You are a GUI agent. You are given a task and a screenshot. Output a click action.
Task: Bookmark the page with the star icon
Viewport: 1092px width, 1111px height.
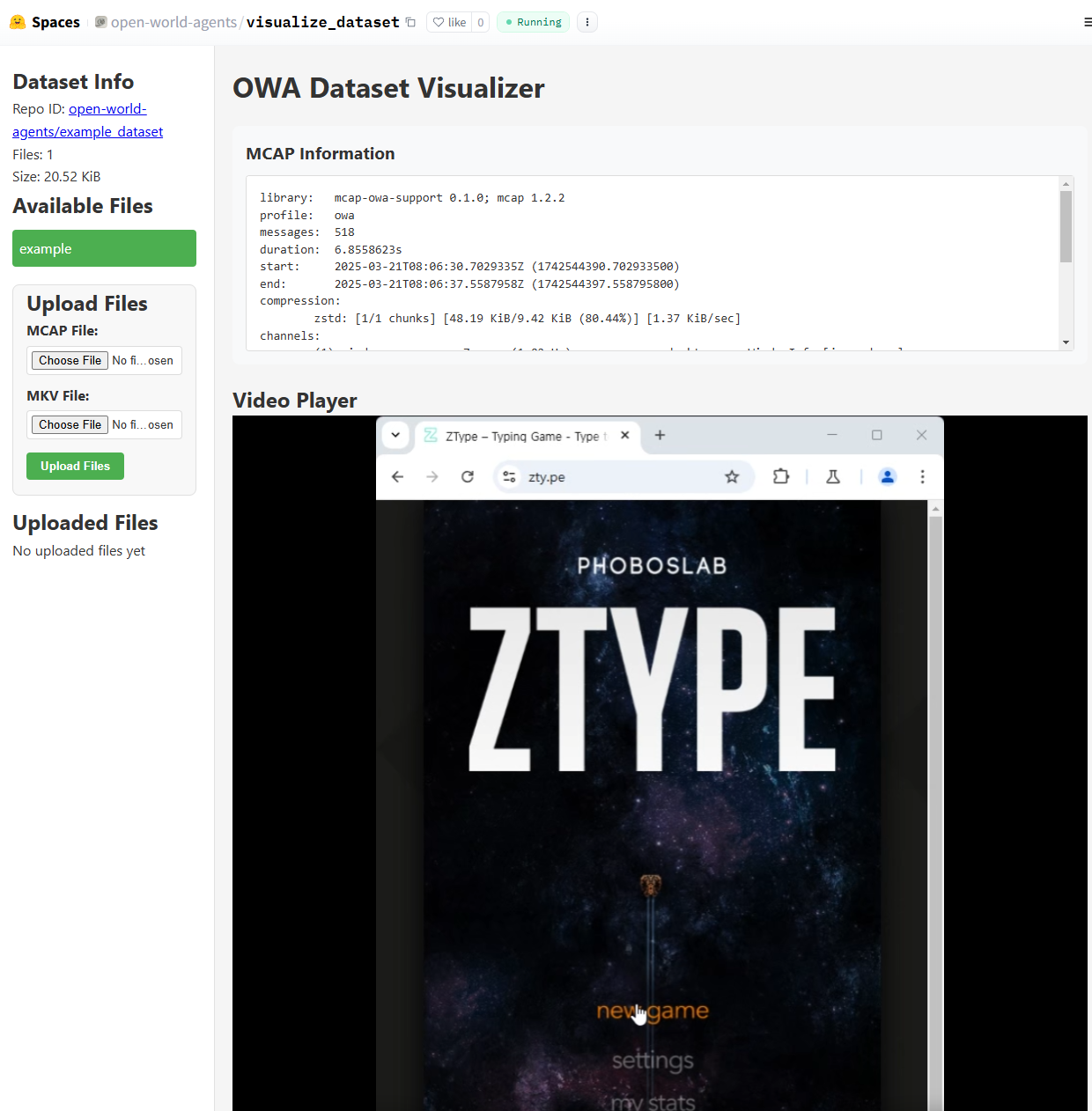coord(732,476)
